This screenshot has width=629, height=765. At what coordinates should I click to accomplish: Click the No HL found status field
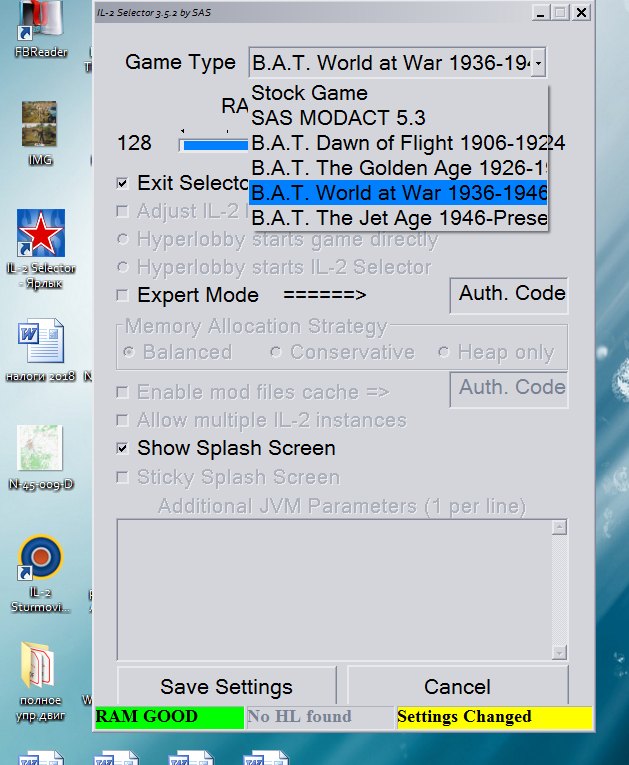320,717
